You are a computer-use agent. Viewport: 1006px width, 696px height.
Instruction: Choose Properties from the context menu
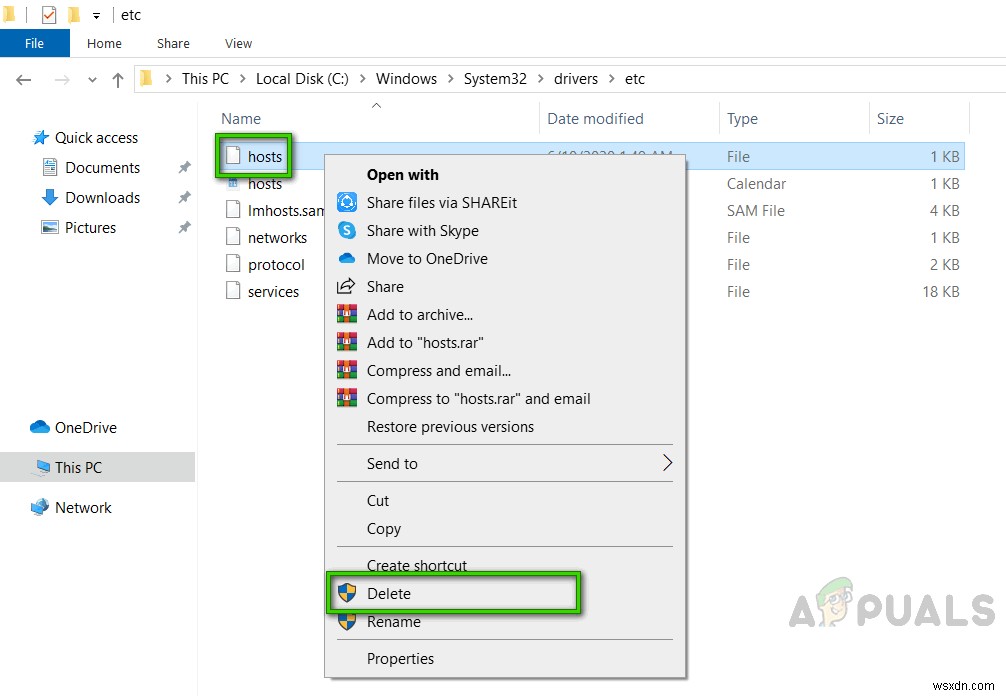click(x=505, y=658)
